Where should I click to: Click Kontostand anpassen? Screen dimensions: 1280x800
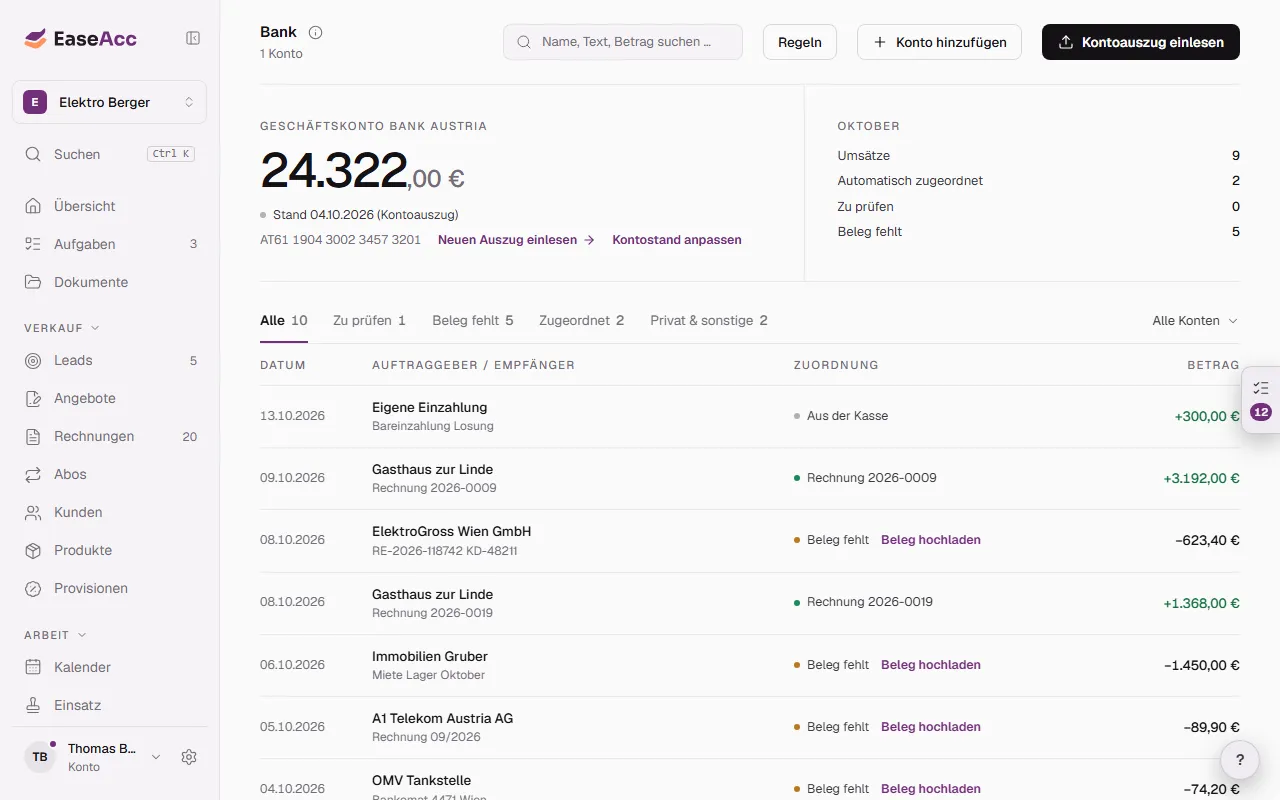677,240
